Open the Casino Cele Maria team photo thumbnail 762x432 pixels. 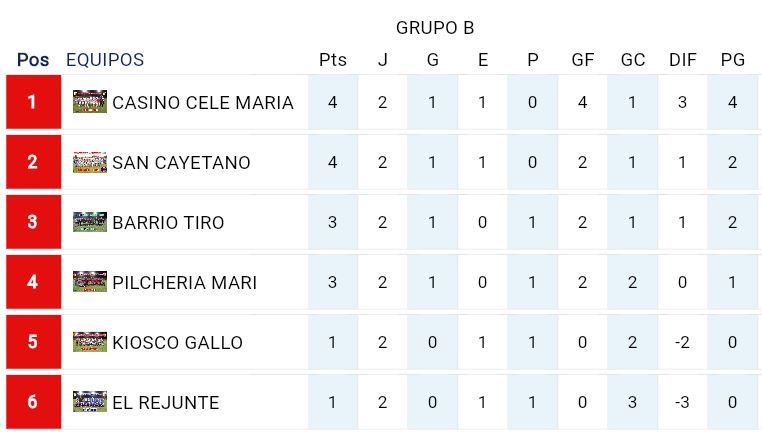tap(90, 102)
